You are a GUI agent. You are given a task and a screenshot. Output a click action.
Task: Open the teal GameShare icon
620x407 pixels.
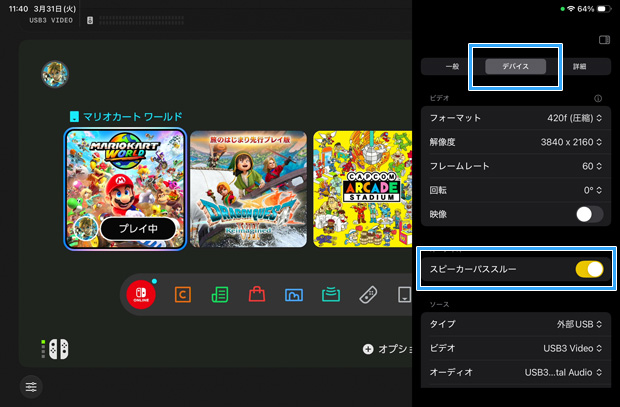tap(331, 295)
